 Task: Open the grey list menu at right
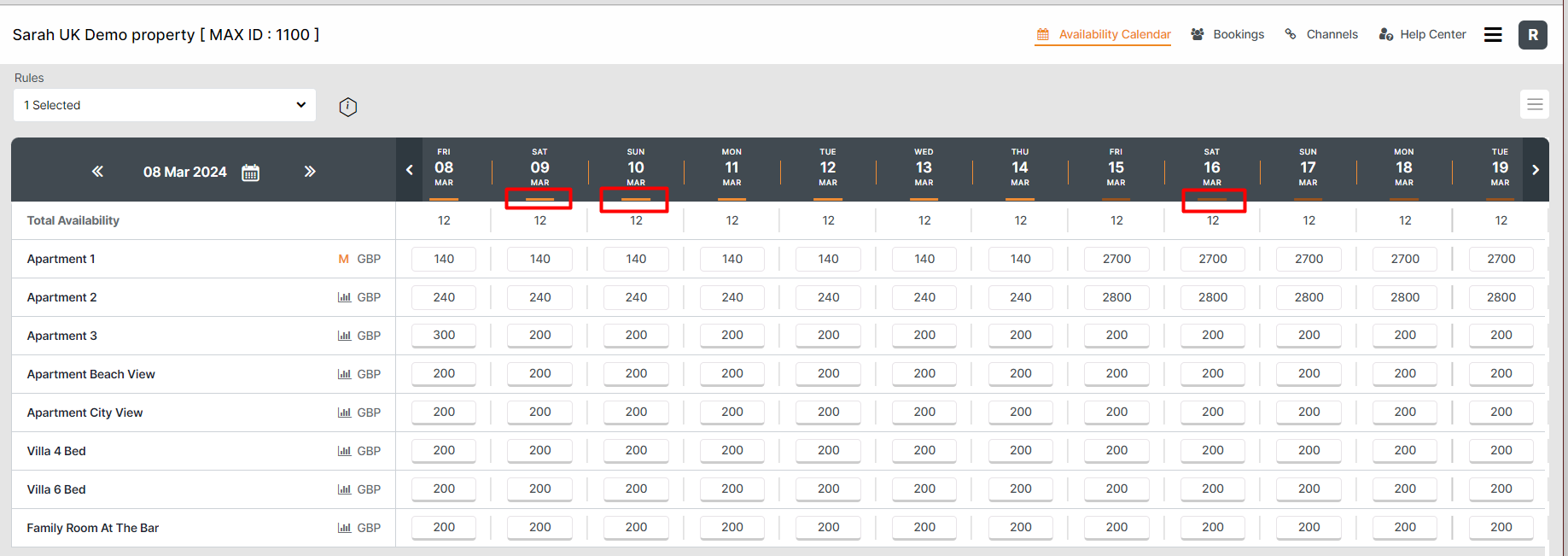point(1534,105)
